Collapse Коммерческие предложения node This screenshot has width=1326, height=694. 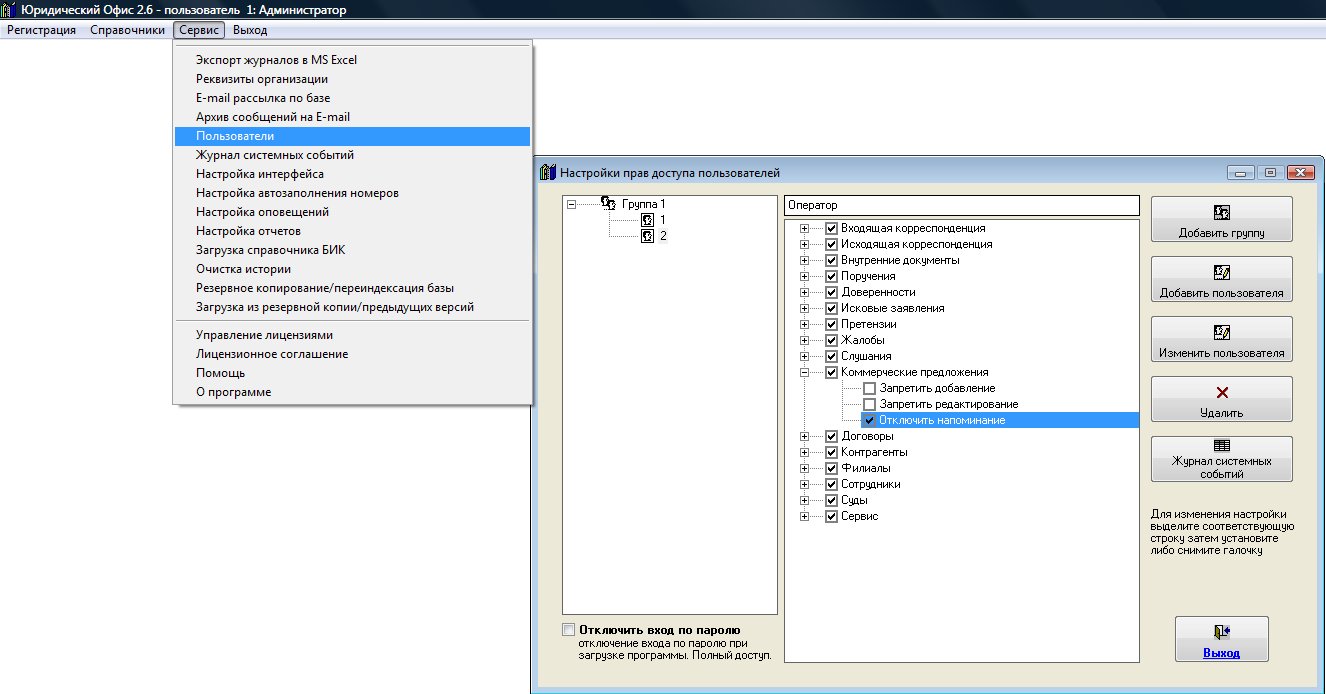804,372
